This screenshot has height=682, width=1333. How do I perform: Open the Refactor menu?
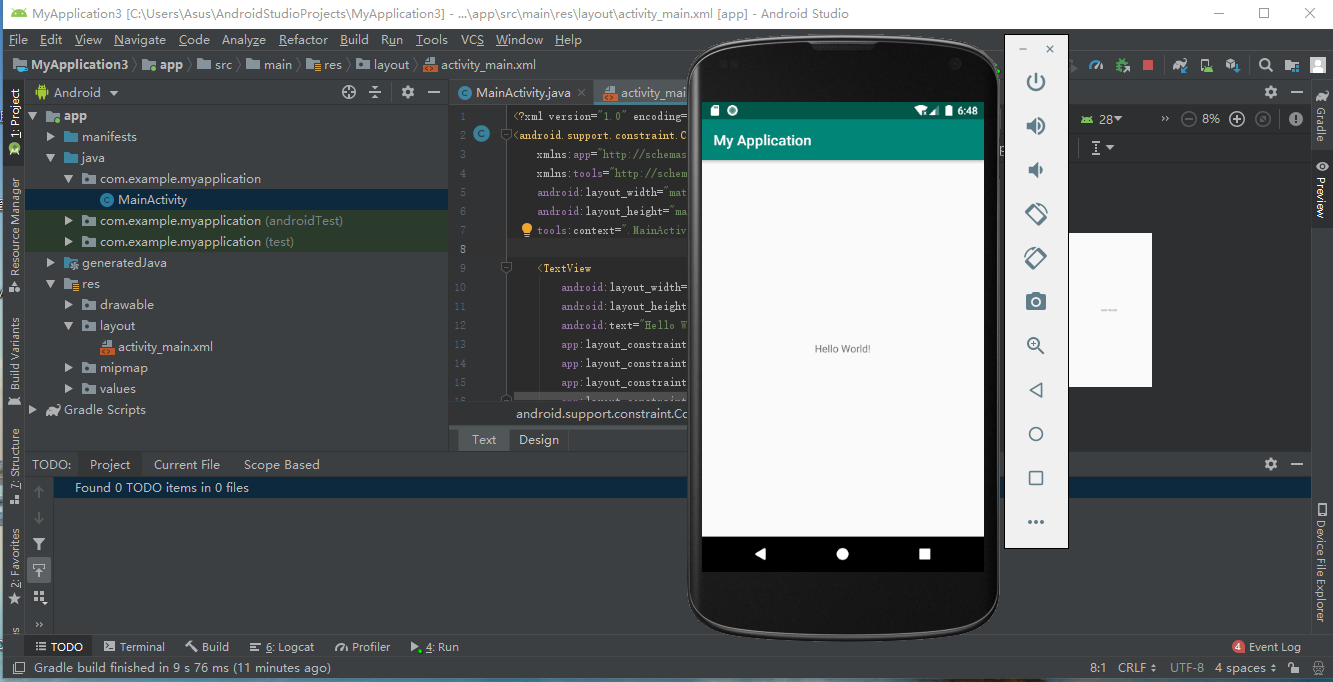(303, 40)
